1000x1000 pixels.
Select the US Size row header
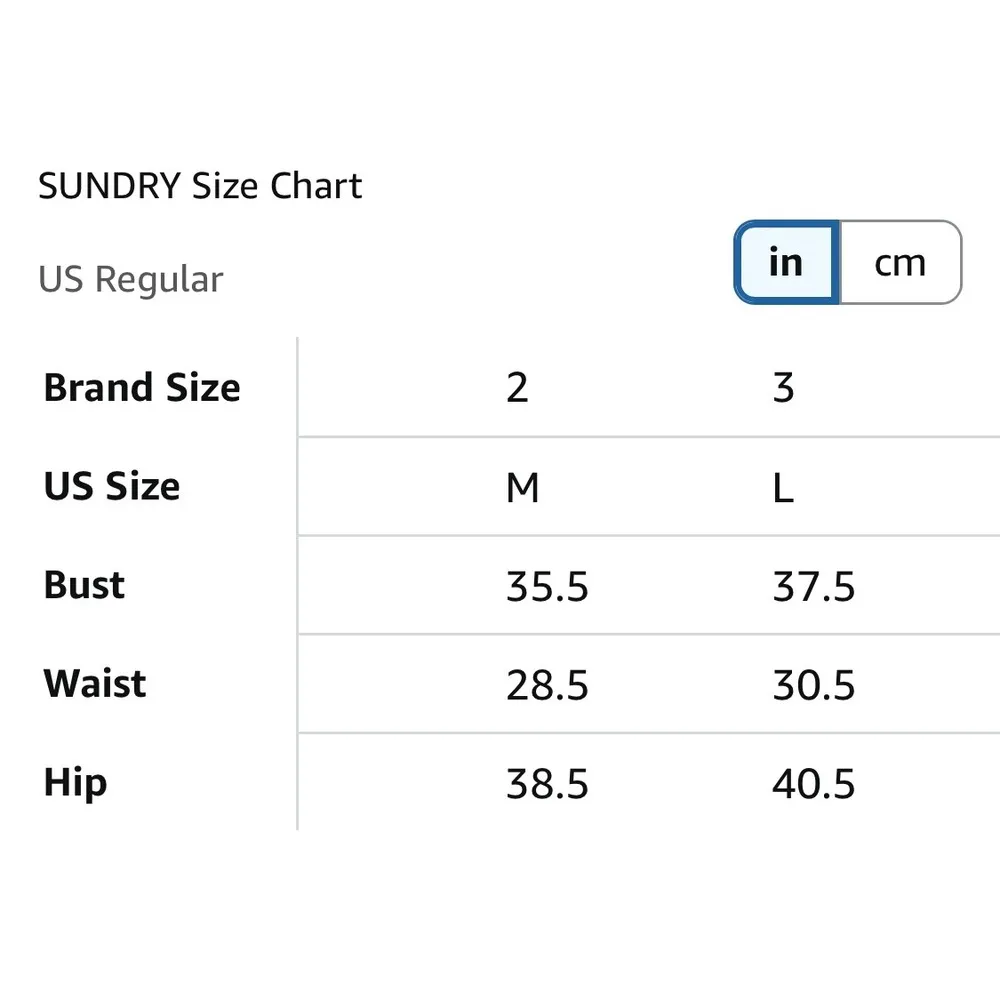click(112, 486)
